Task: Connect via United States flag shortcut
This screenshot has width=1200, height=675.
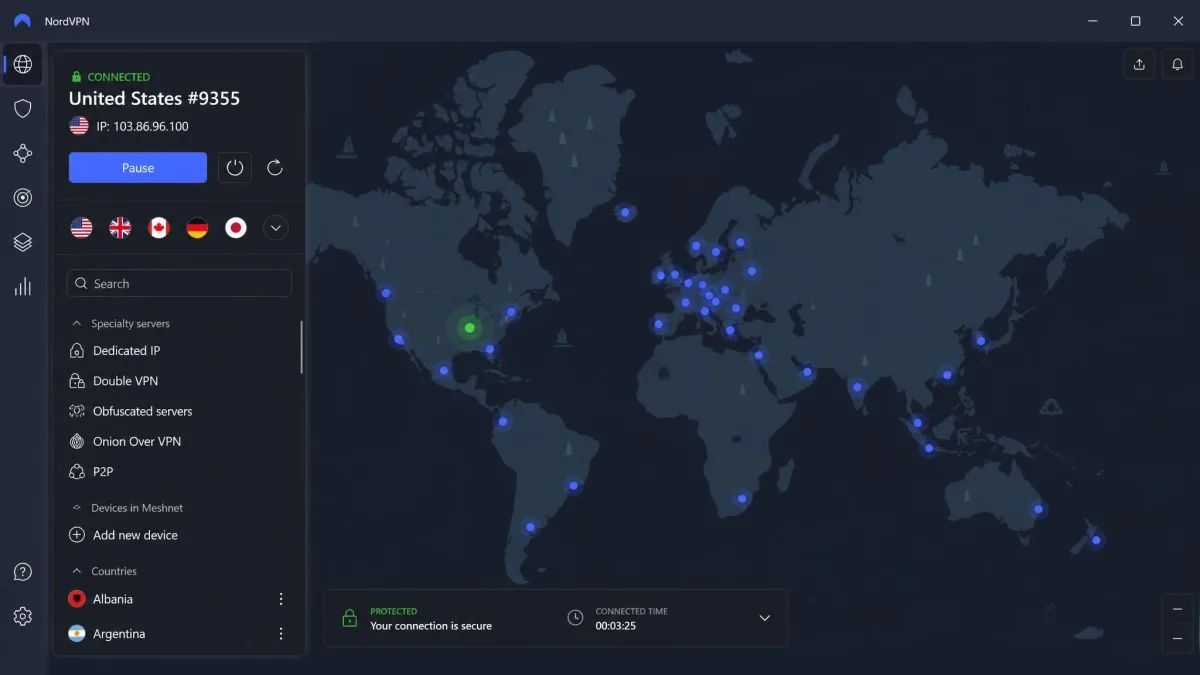Action: click(x=81, y=228)
